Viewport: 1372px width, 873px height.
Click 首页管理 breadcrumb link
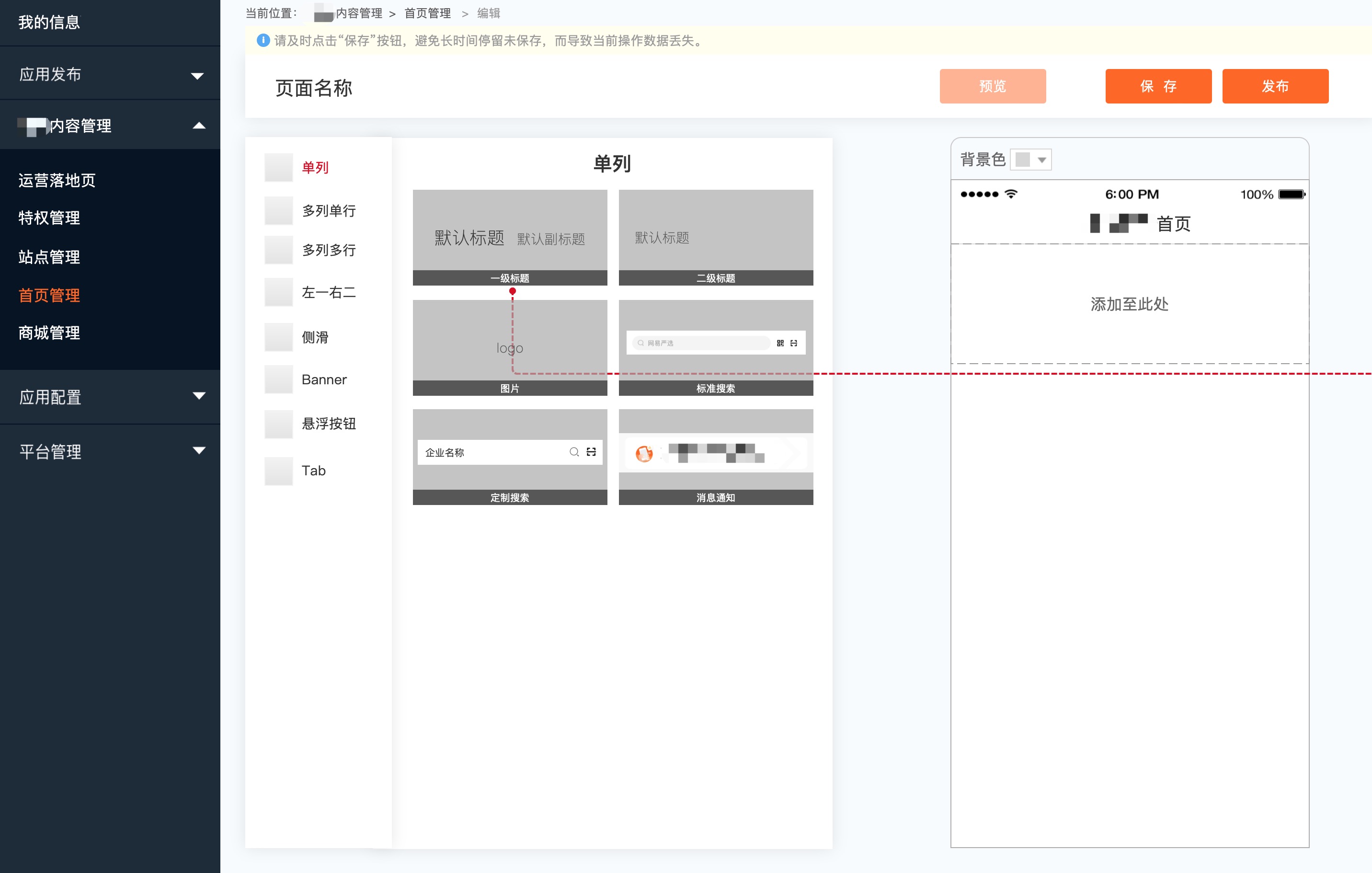(x=428, y=13)
